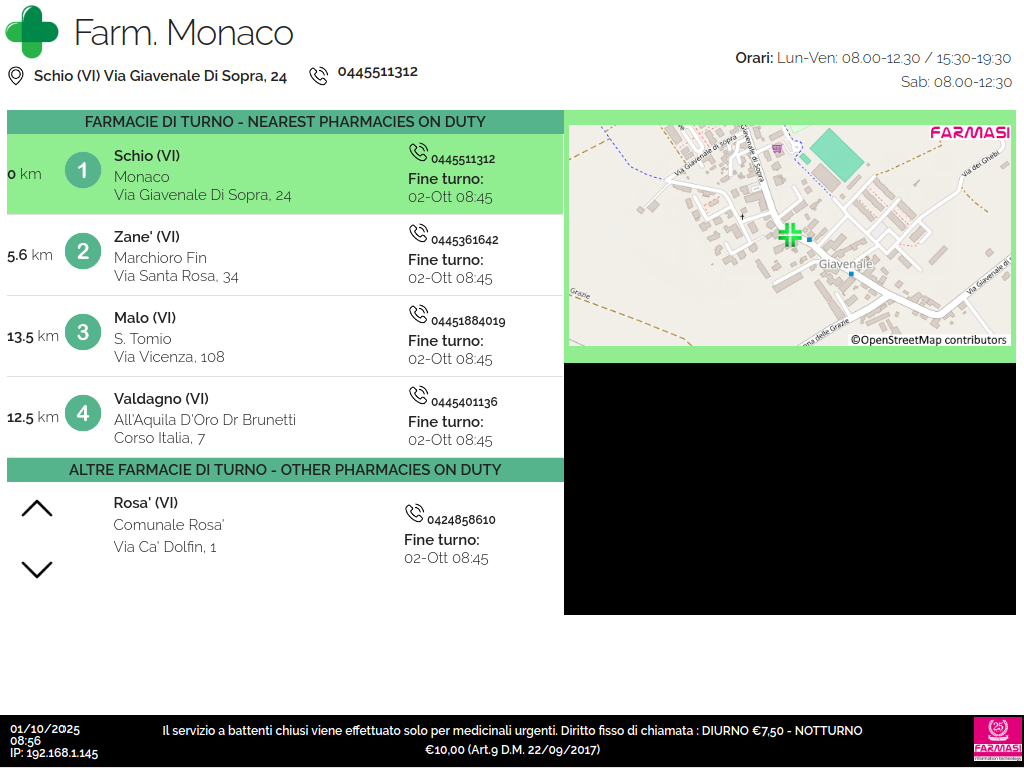Select the number 2 circle badge

click(x=83, y=251)
